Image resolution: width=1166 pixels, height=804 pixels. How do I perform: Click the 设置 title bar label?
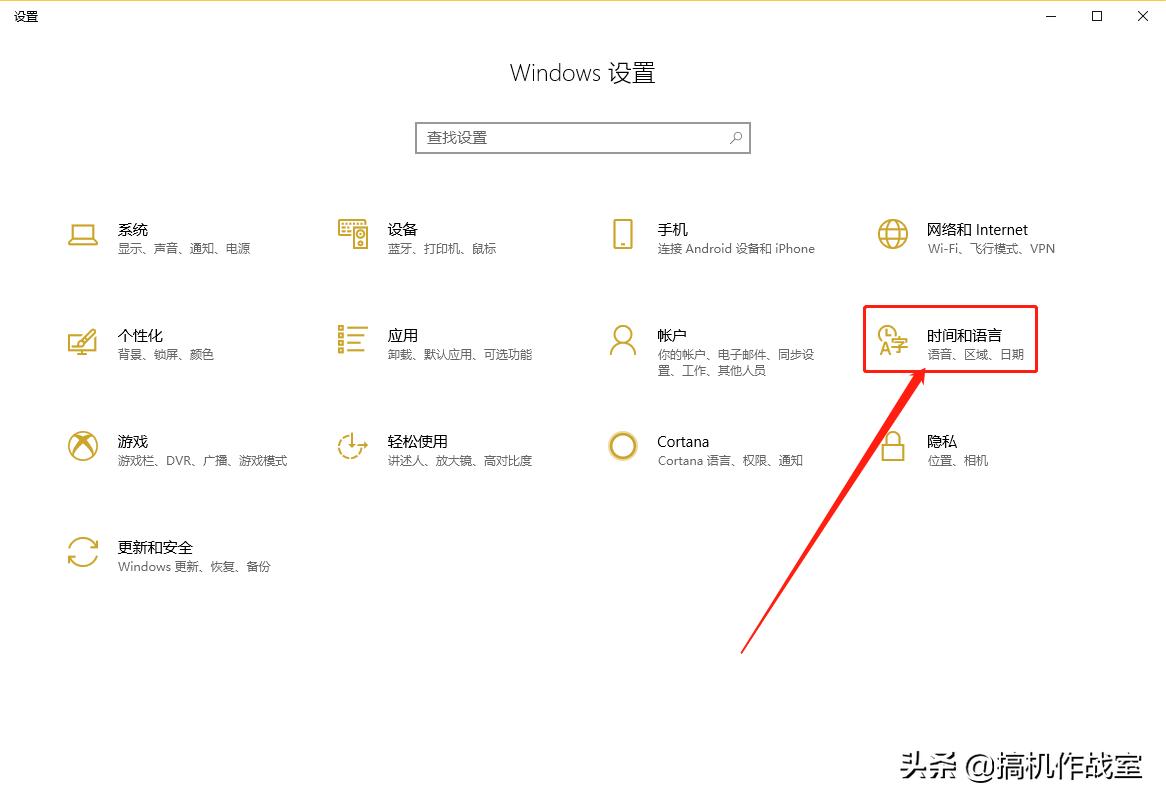pos(26,16)
